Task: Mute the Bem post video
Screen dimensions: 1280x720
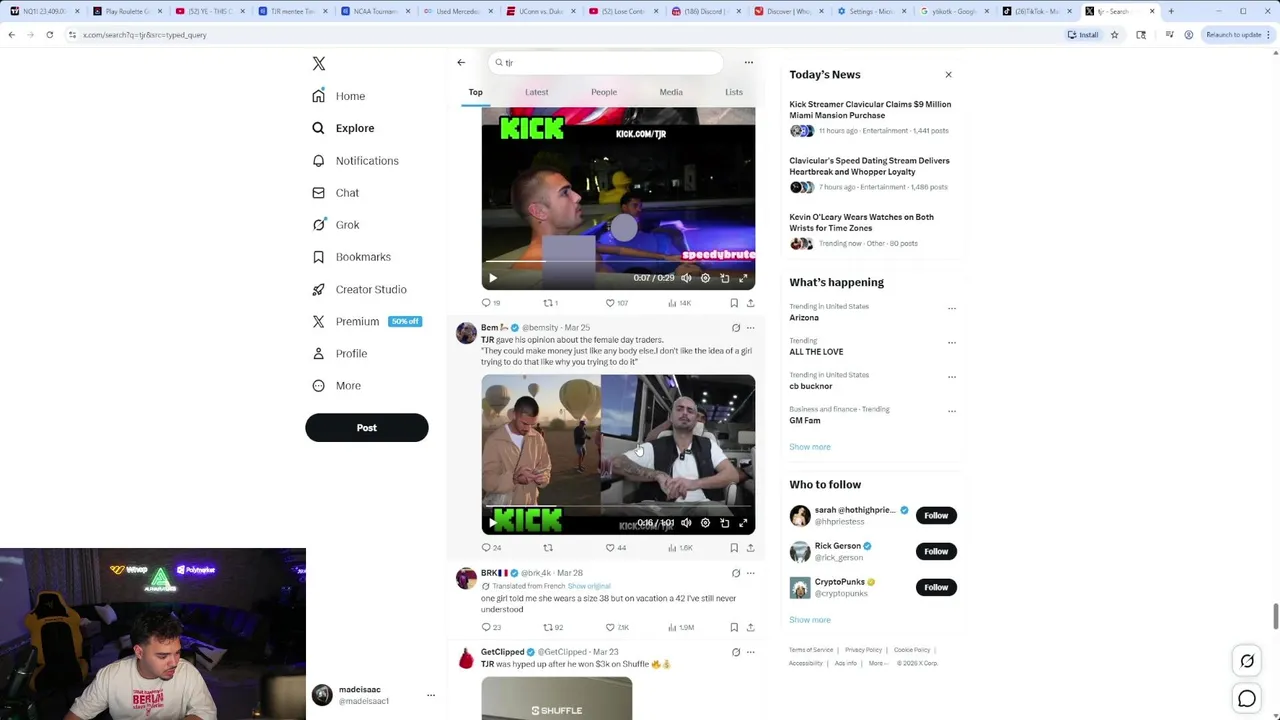Action: (x=686, y=522)
